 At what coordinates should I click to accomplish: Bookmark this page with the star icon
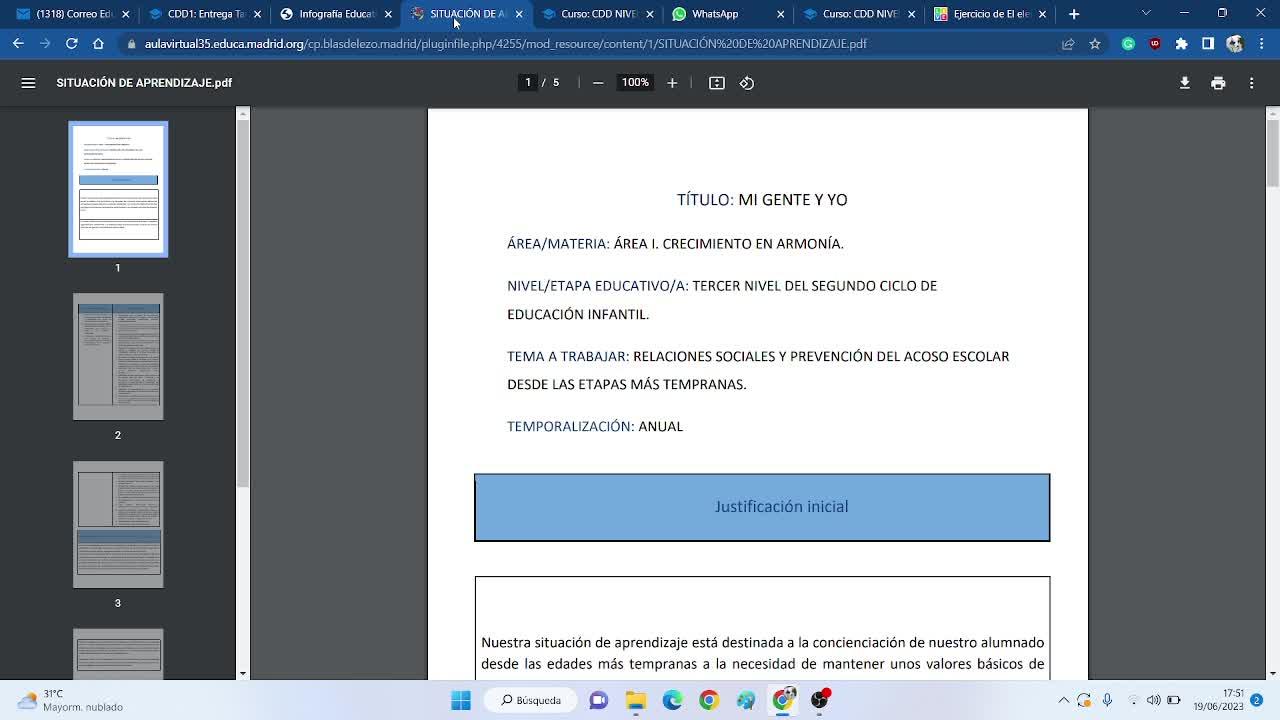1095,44
